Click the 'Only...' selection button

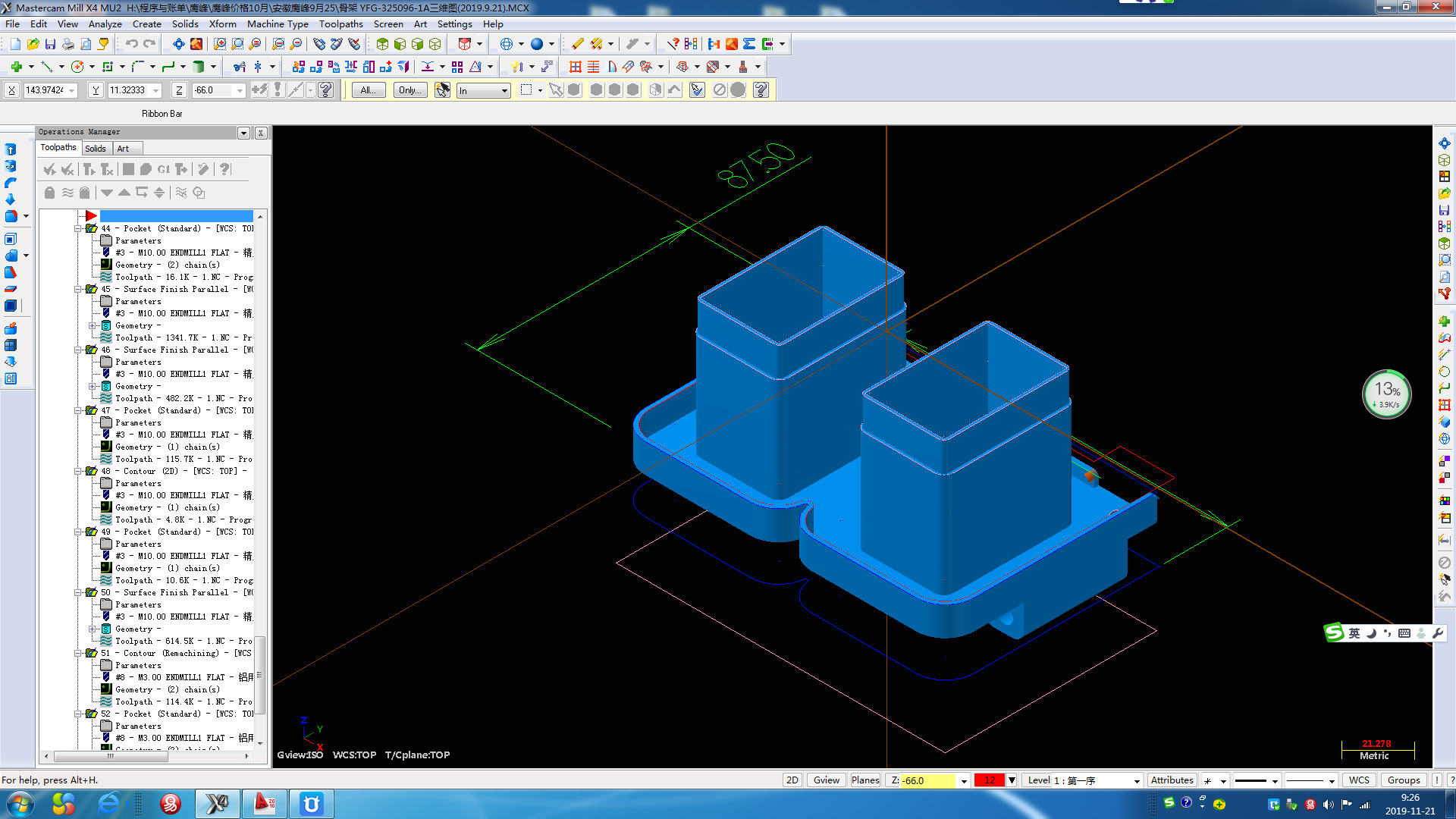[x=409, y=90]
